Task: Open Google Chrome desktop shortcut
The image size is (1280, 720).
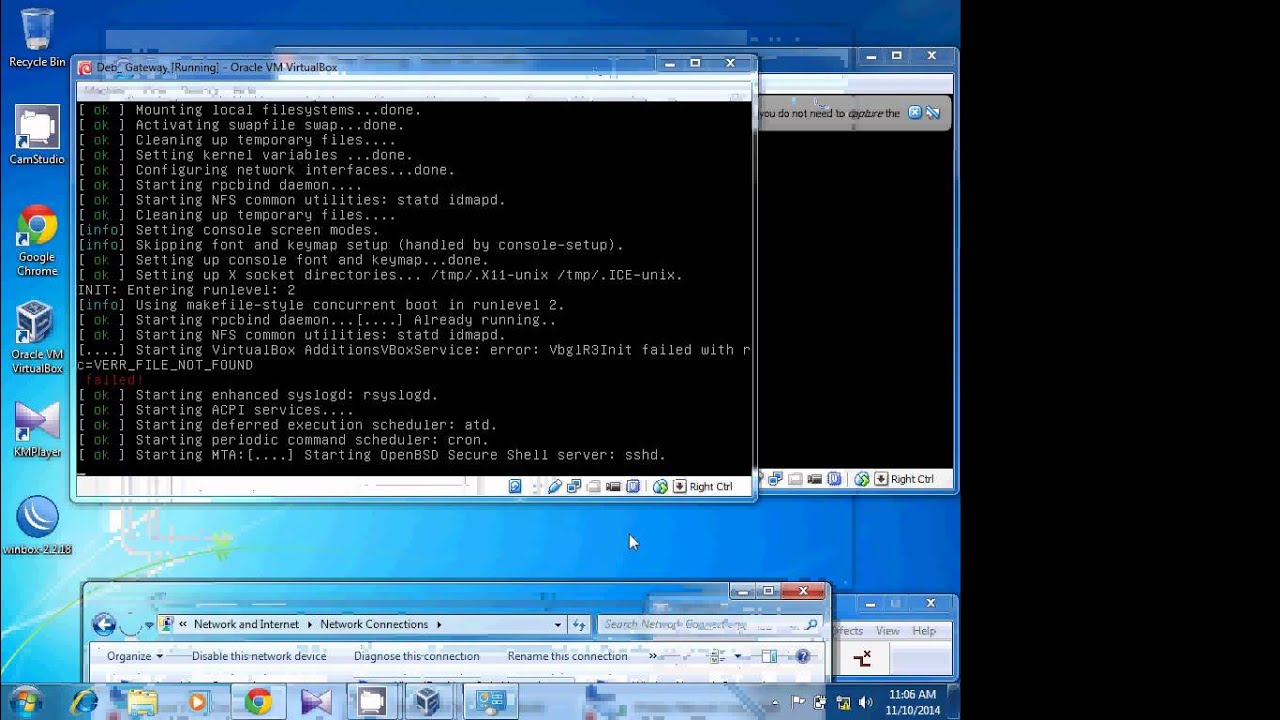Action: [37, 241]
